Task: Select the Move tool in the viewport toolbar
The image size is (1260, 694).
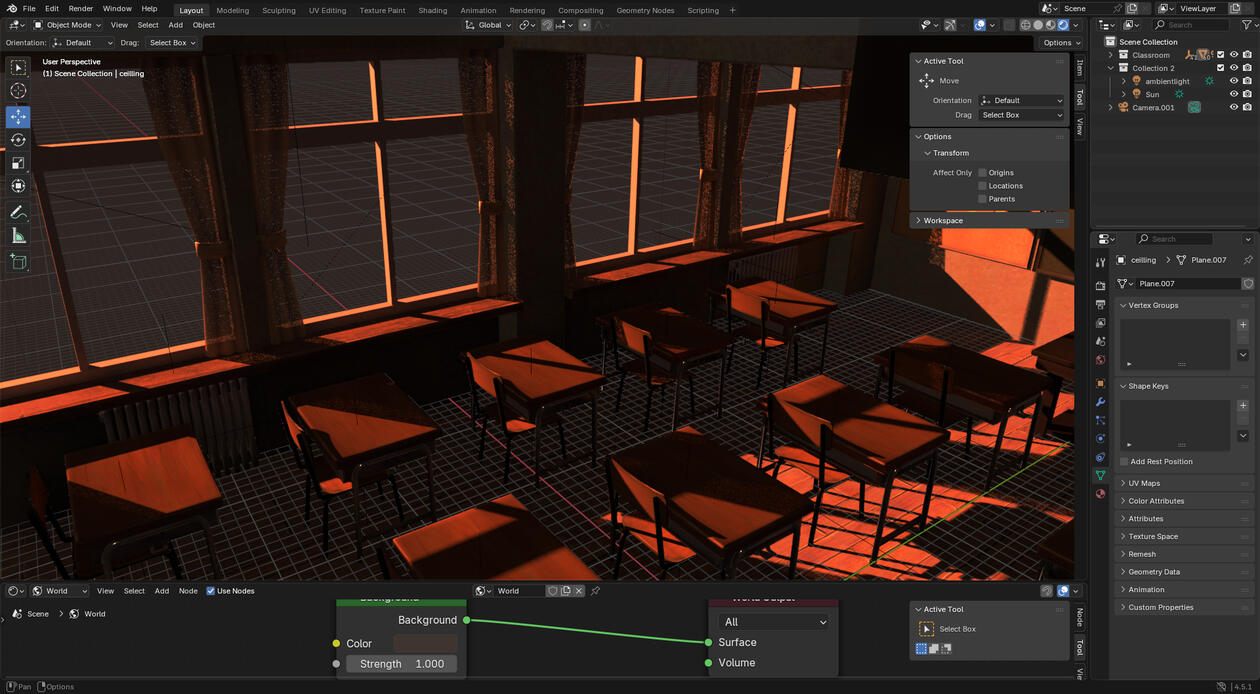Action: [18, 116]
